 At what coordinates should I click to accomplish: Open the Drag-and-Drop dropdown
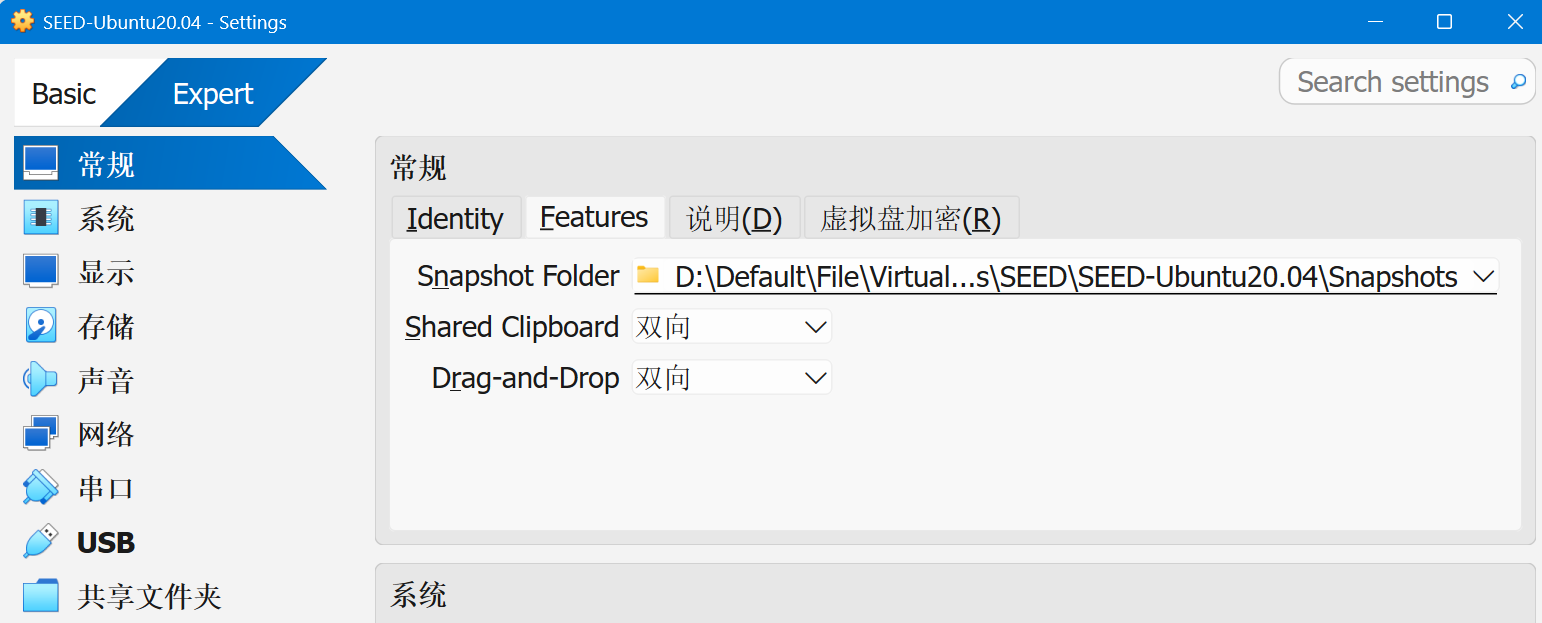[731, 378]
